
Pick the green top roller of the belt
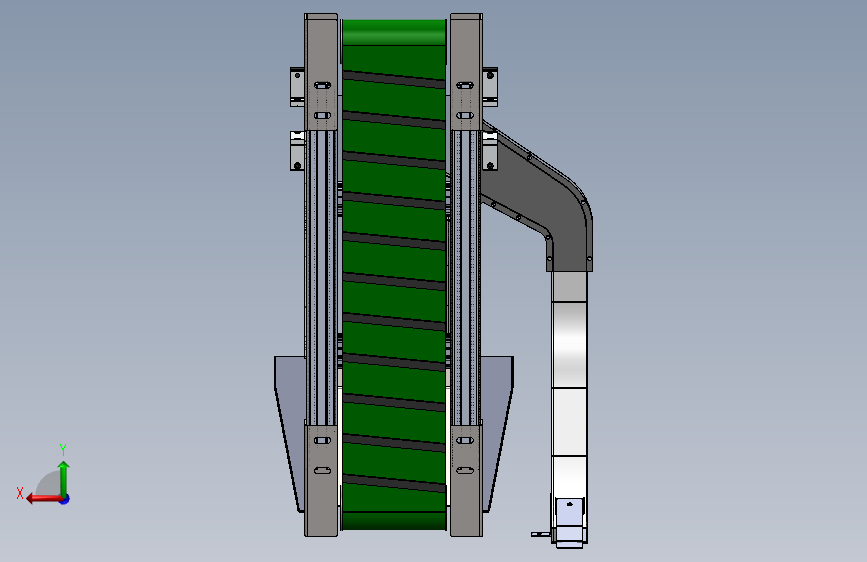[394, 33]
